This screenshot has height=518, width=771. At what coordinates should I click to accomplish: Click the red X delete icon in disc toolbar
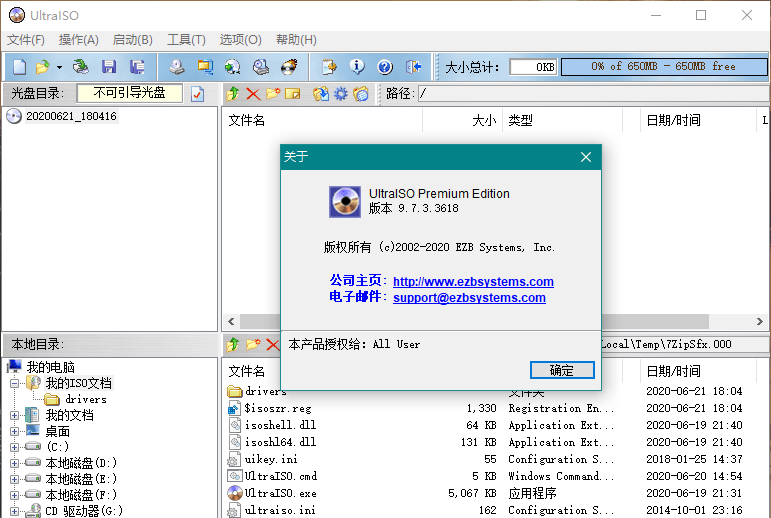click(253, 93)
